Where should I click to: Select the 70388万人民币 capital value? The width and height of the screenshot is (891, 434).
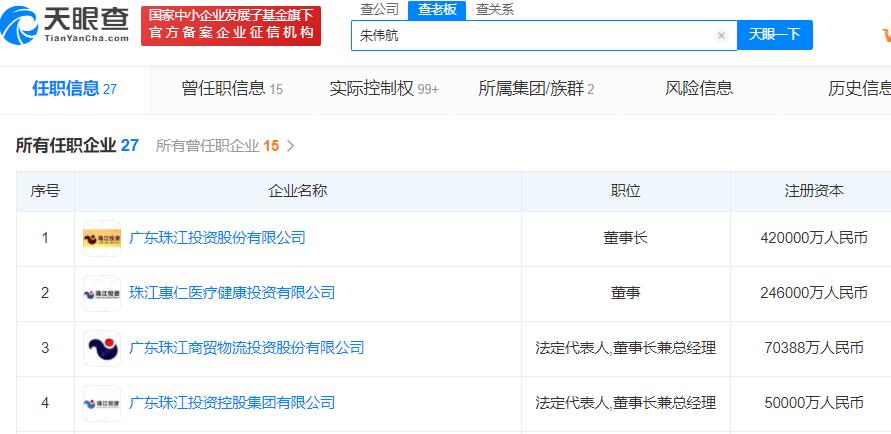(x=814, y=348)
